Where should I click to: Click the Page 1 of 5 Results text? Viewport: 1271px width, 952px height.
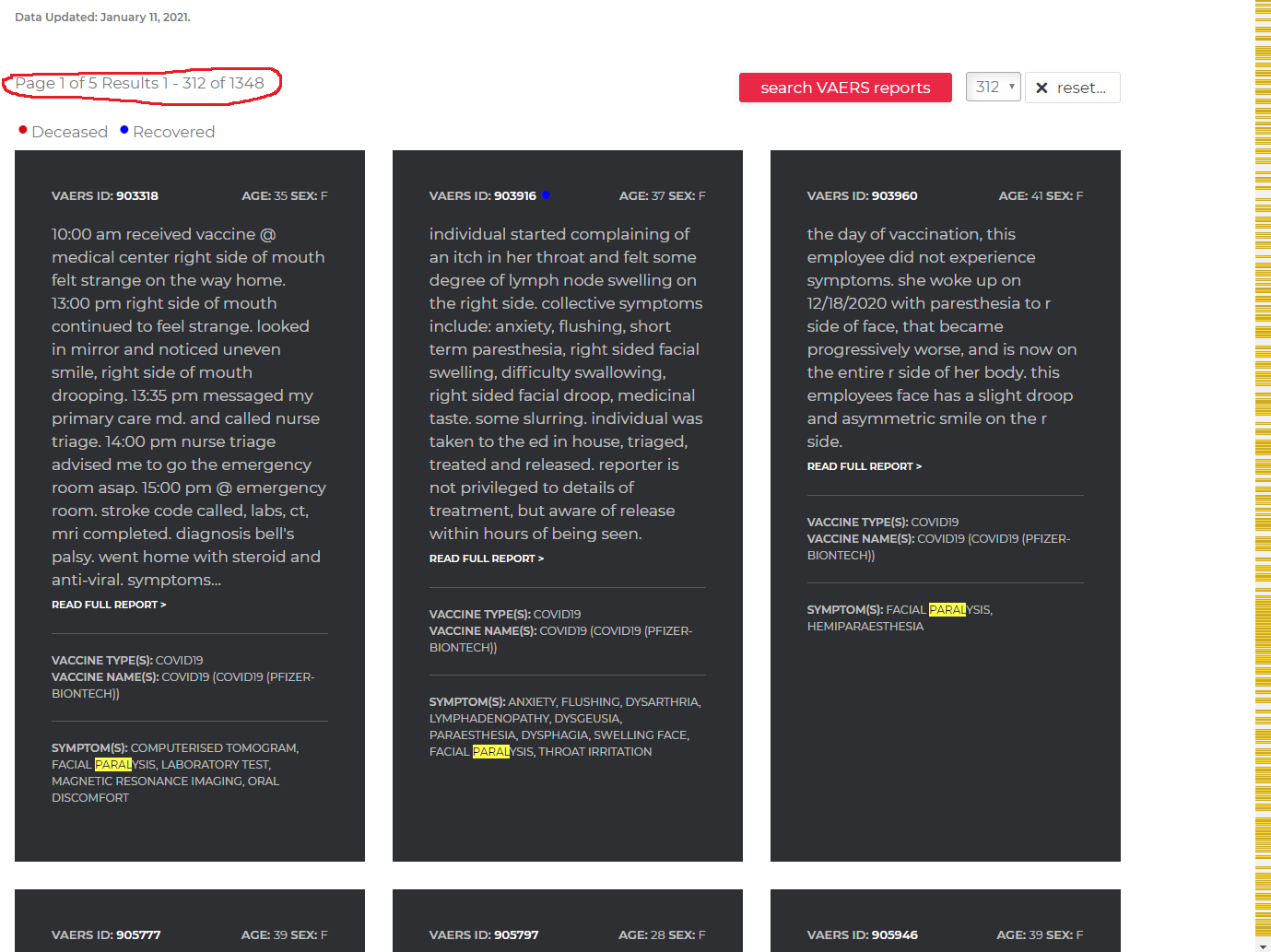click(x=140, y=83)
